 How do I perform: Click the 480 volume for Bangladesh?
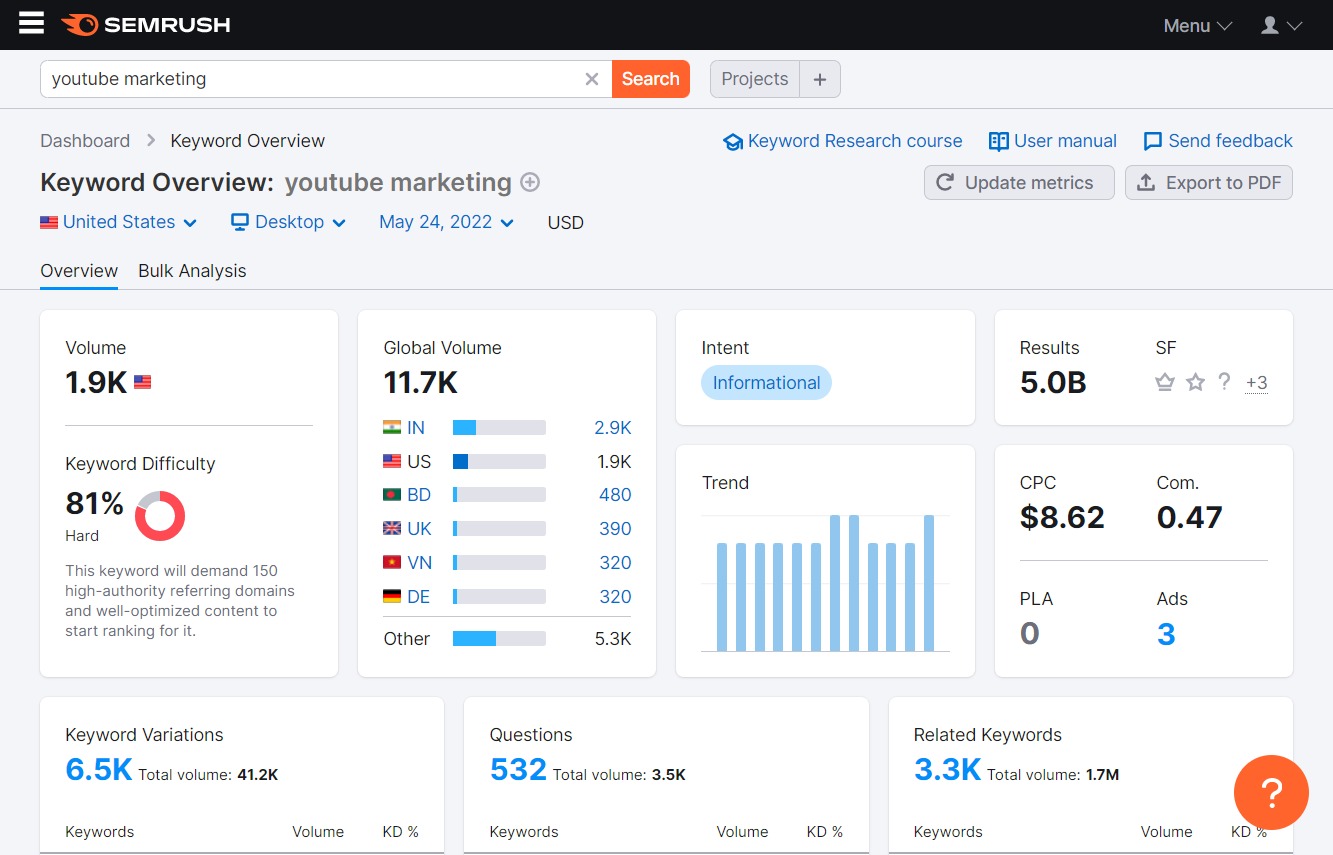point(615,495)
